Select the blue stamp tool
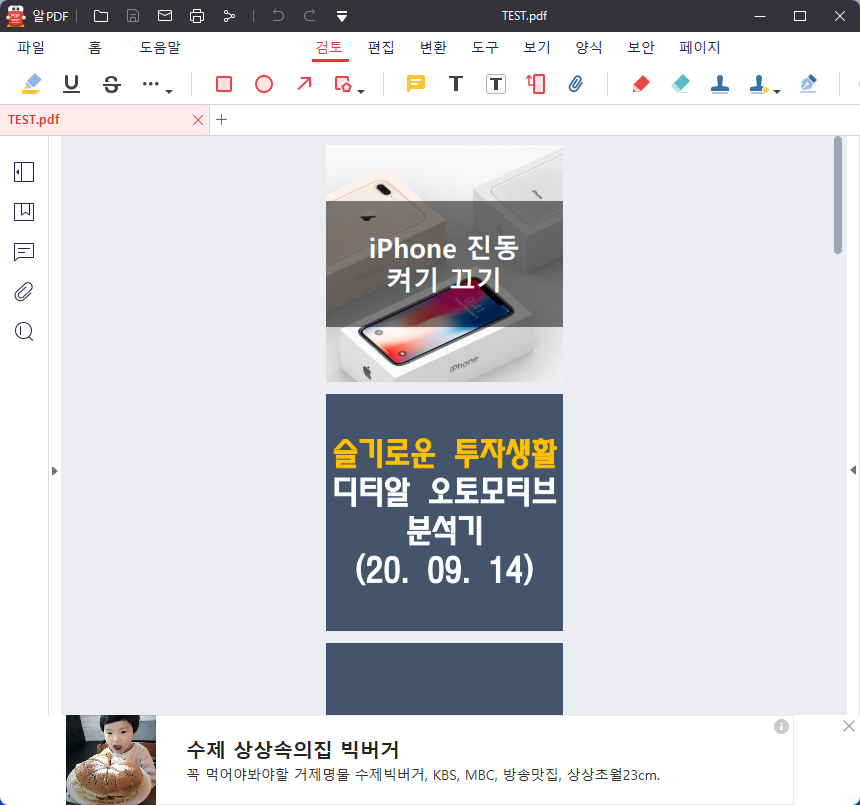 point(720,84)
